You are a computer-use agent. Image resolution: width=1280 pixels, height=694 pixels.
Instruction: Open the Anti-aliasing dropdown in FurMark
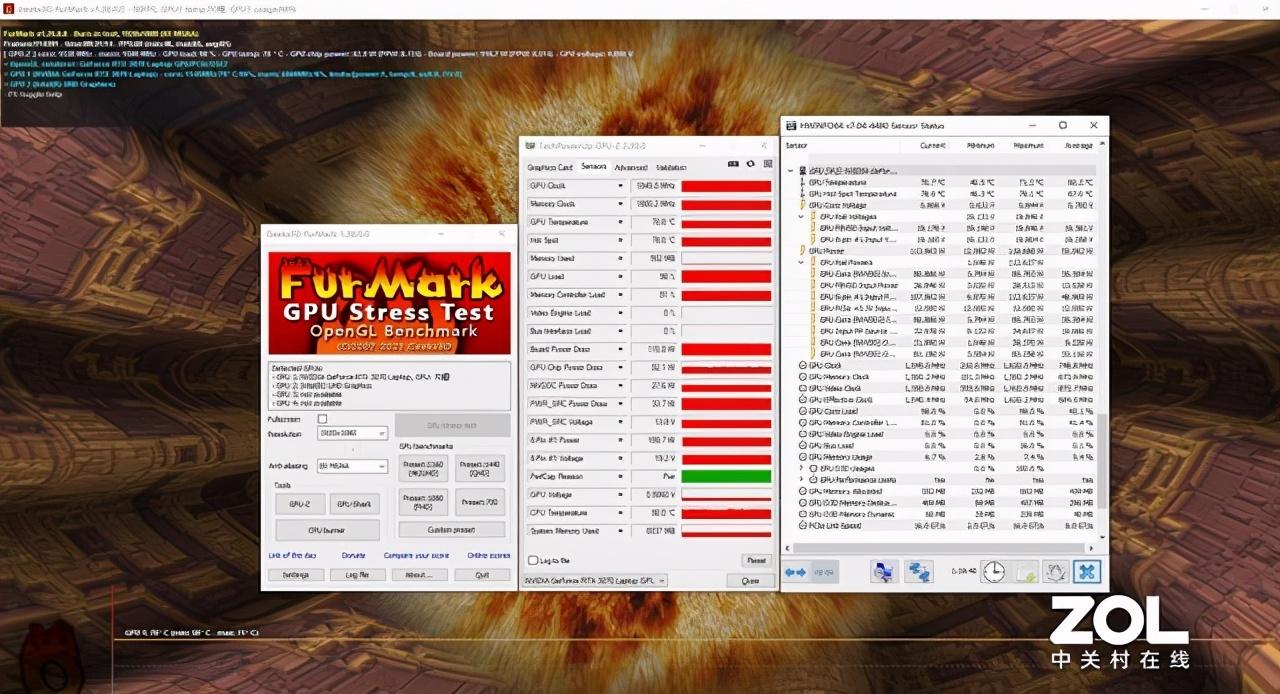[x=352, y=466]
